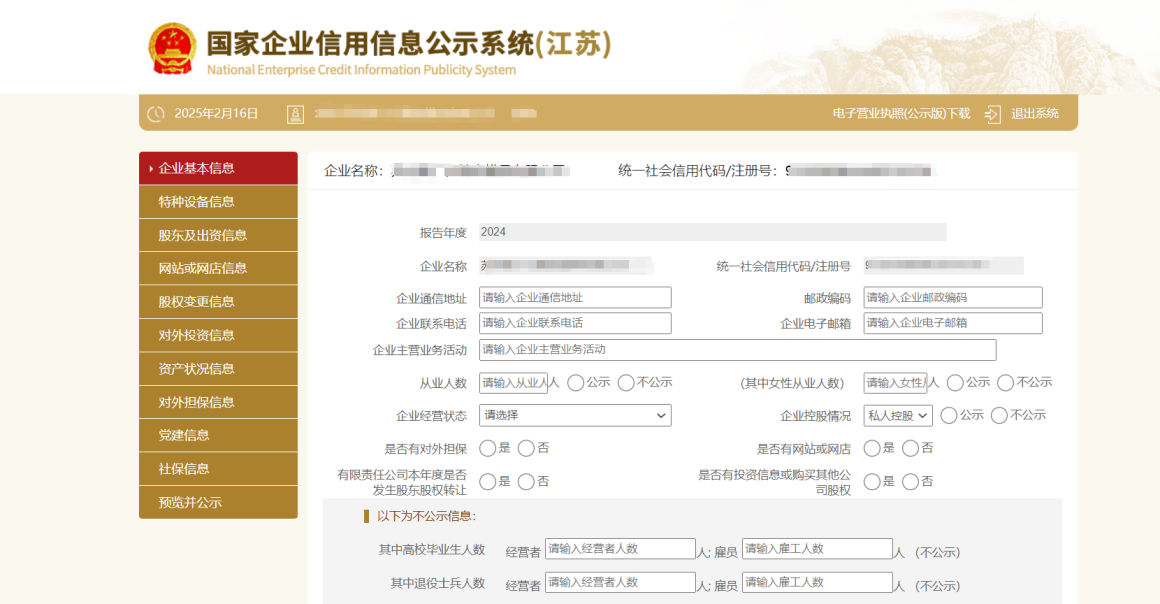Click the logout door icon

click(x=992, y=114)
